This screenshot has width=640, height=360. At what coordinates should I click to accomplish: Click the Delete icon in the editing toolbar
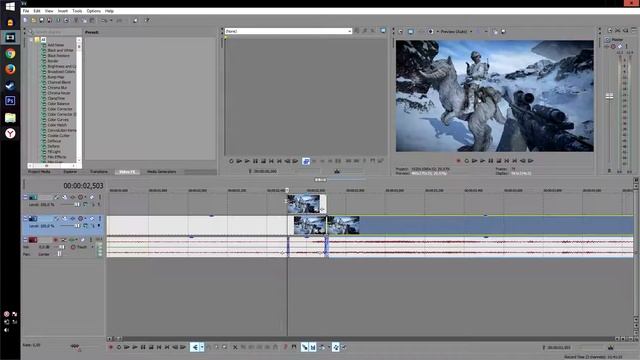point(235,347)
